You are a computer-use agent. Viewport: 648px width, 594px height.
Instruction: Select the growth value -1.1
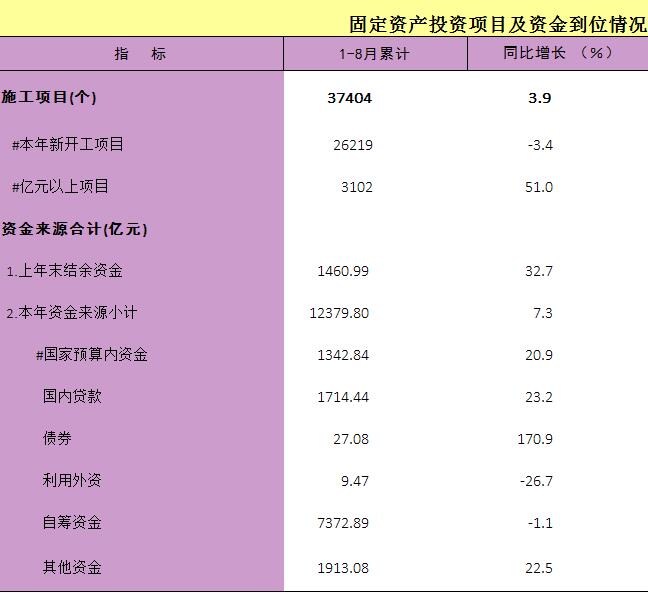(540, 523)
